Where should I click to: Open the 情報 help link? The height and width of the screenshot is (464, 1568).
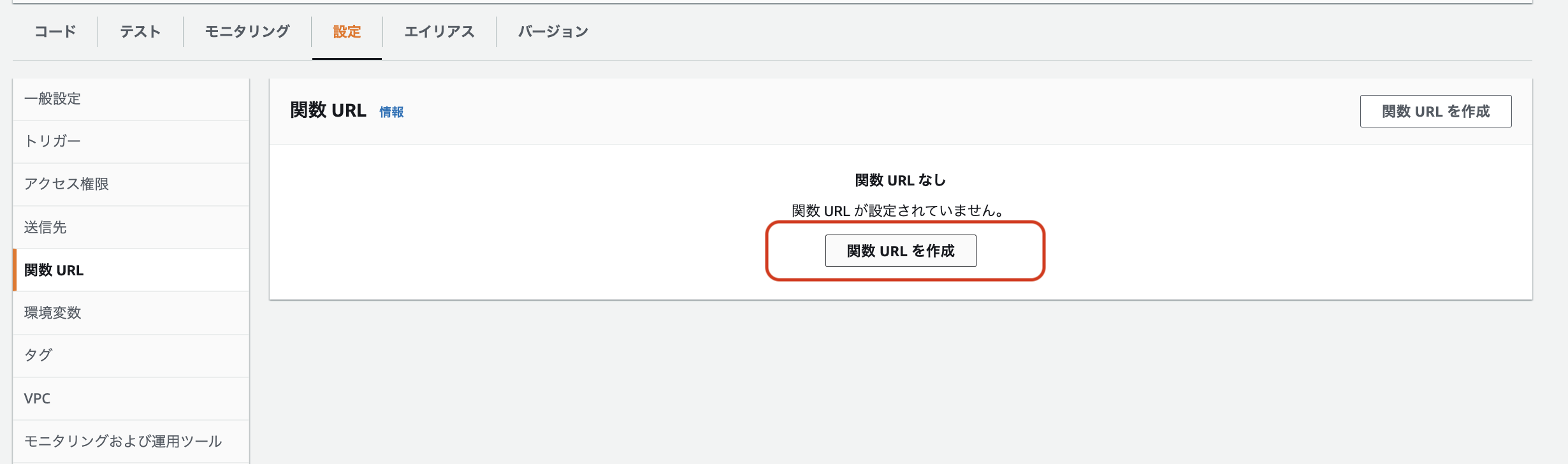(392, 112)
